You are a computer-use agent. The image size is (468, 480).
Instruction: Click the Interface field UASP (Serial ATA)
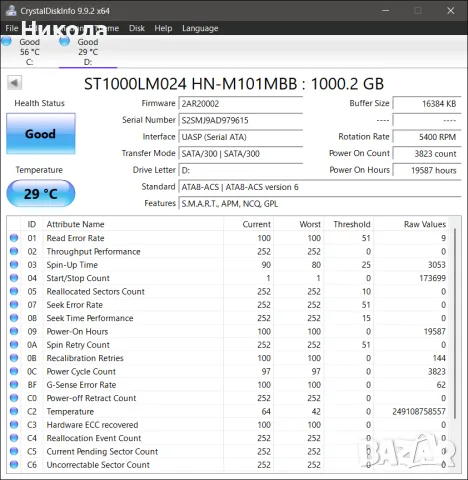(x=241, y=137)
